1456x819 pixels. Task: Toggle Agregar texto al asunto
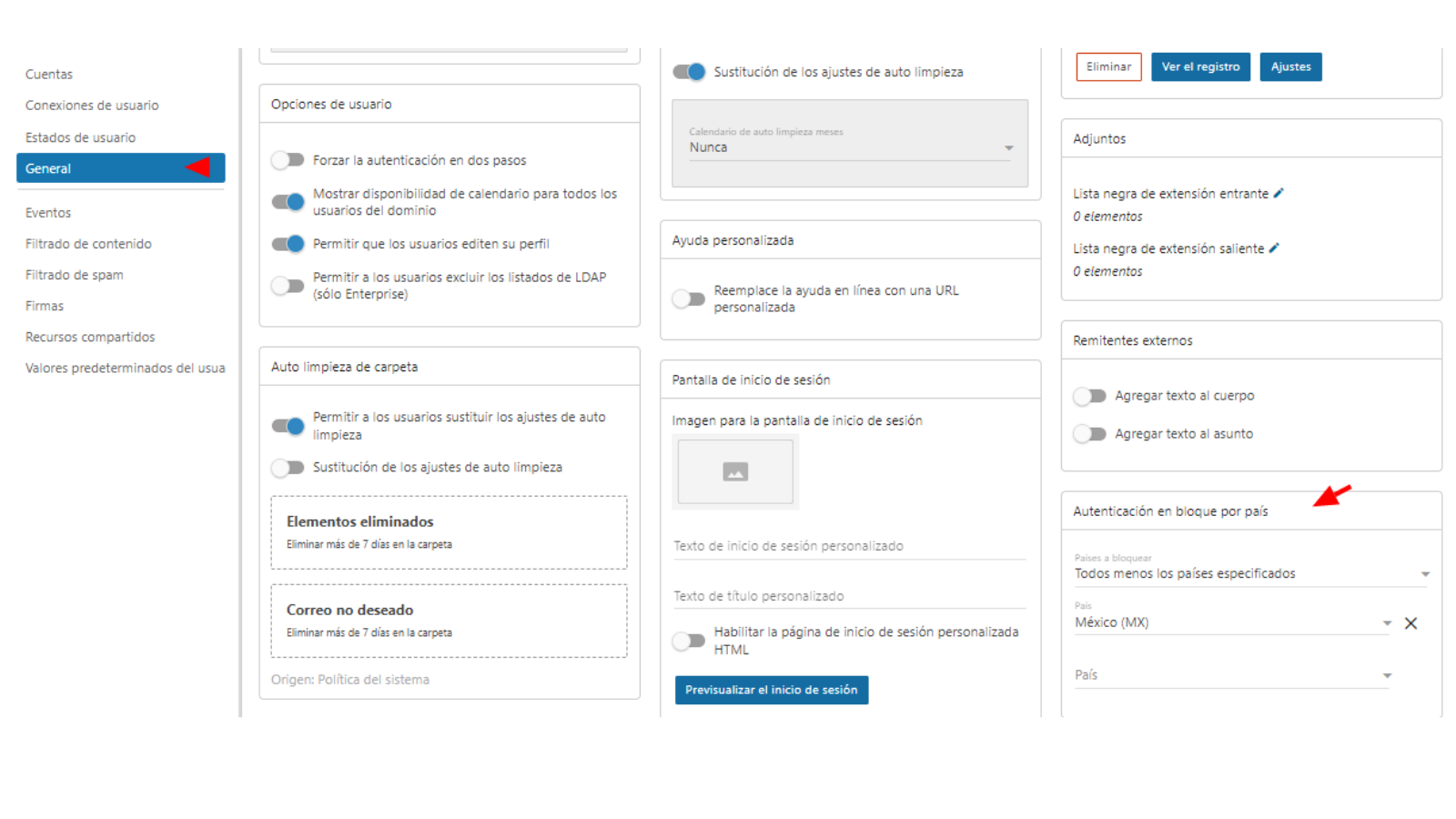coord(1089,434)
